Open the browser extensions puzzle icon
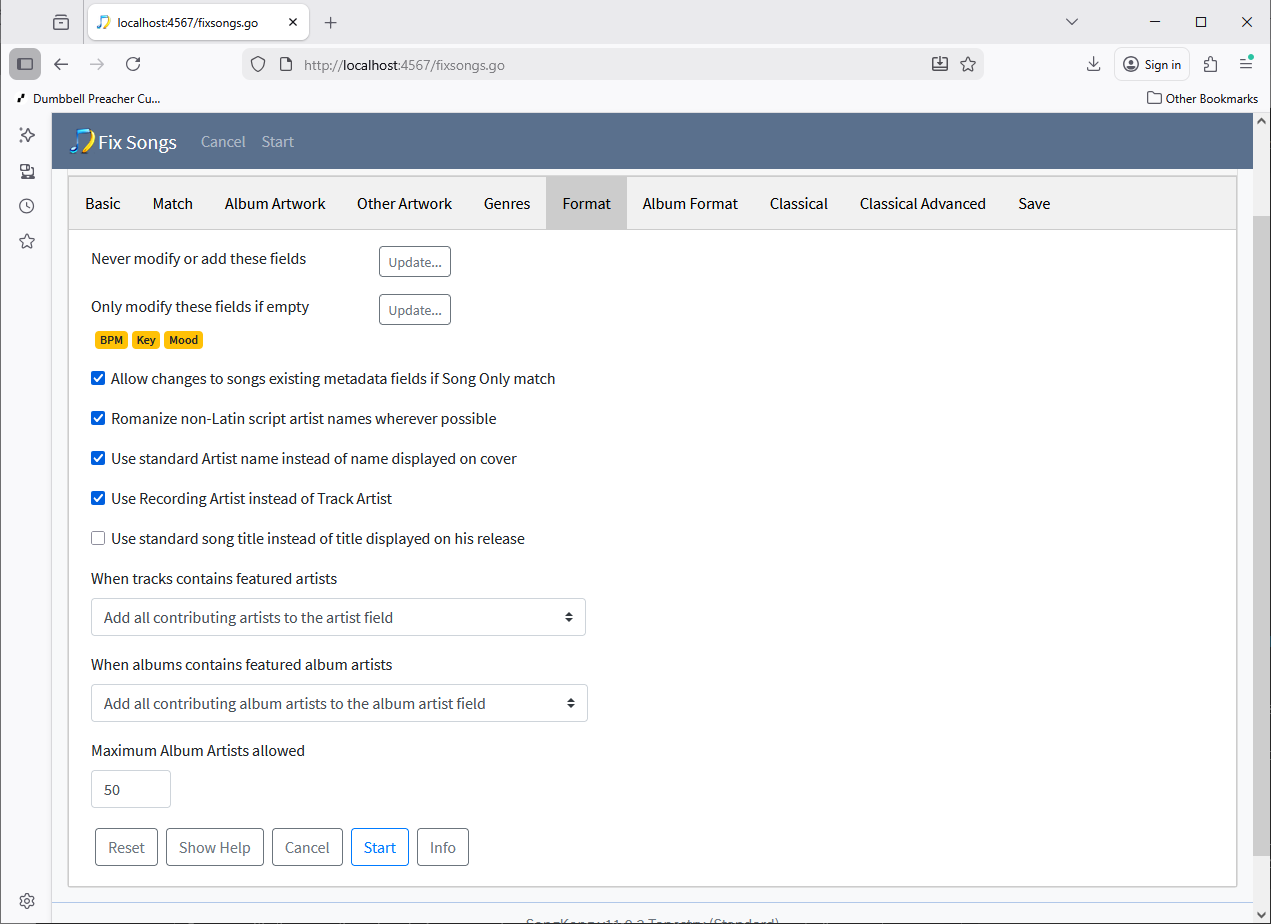The height and width of the screenshot is (924, 1271). click(1211, 64)
